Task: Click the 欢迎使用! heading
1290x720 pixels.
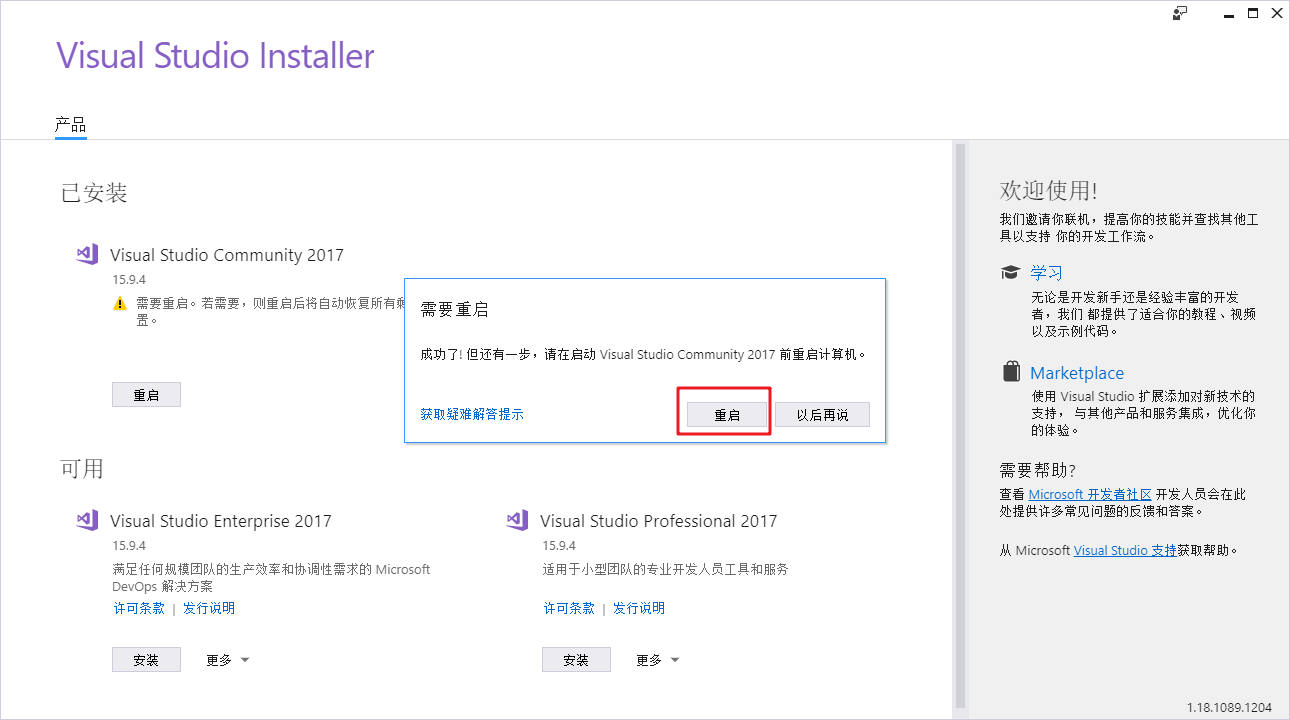Action: [1048, 191]
